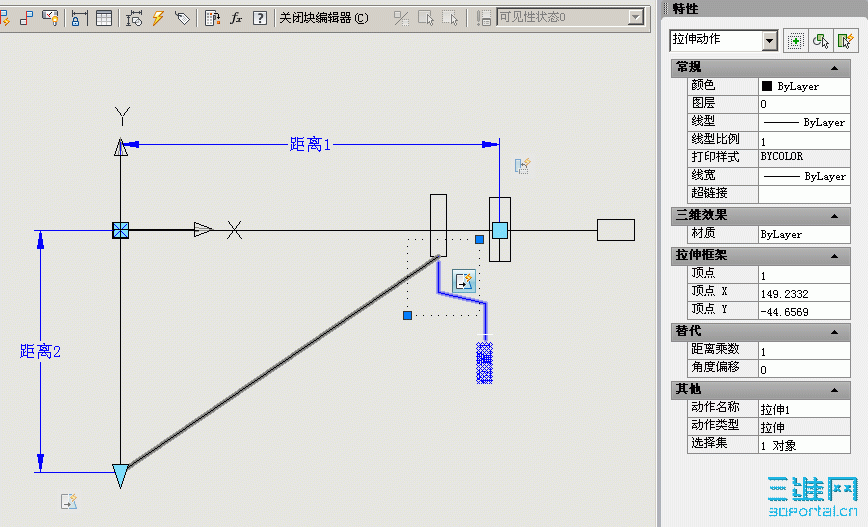868x527 pixels.
Task: Select the action icon beside 距离1 dimension
Action: (523, 166)
